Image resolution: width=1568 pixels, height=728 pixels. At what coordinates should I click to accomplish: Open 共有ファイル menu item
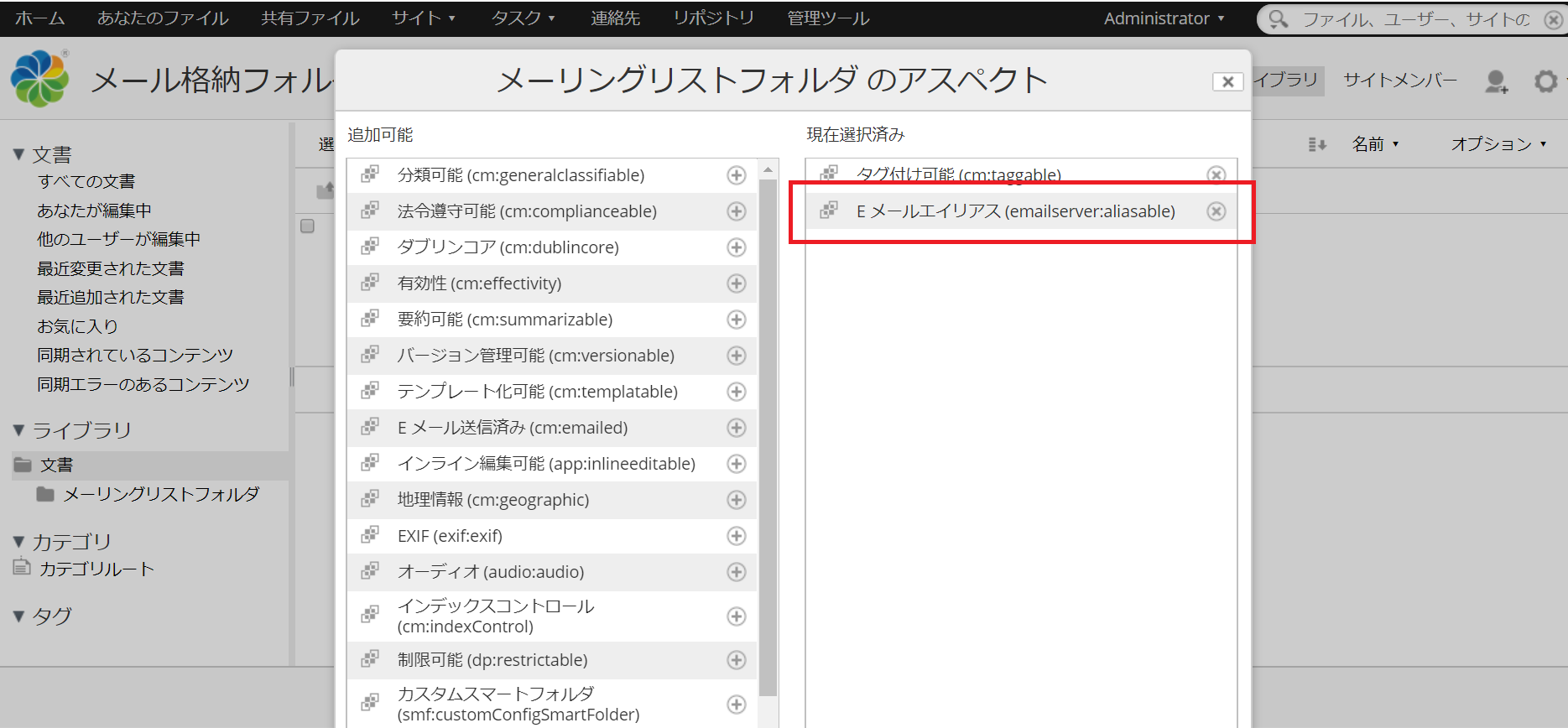tap(310, 18)
